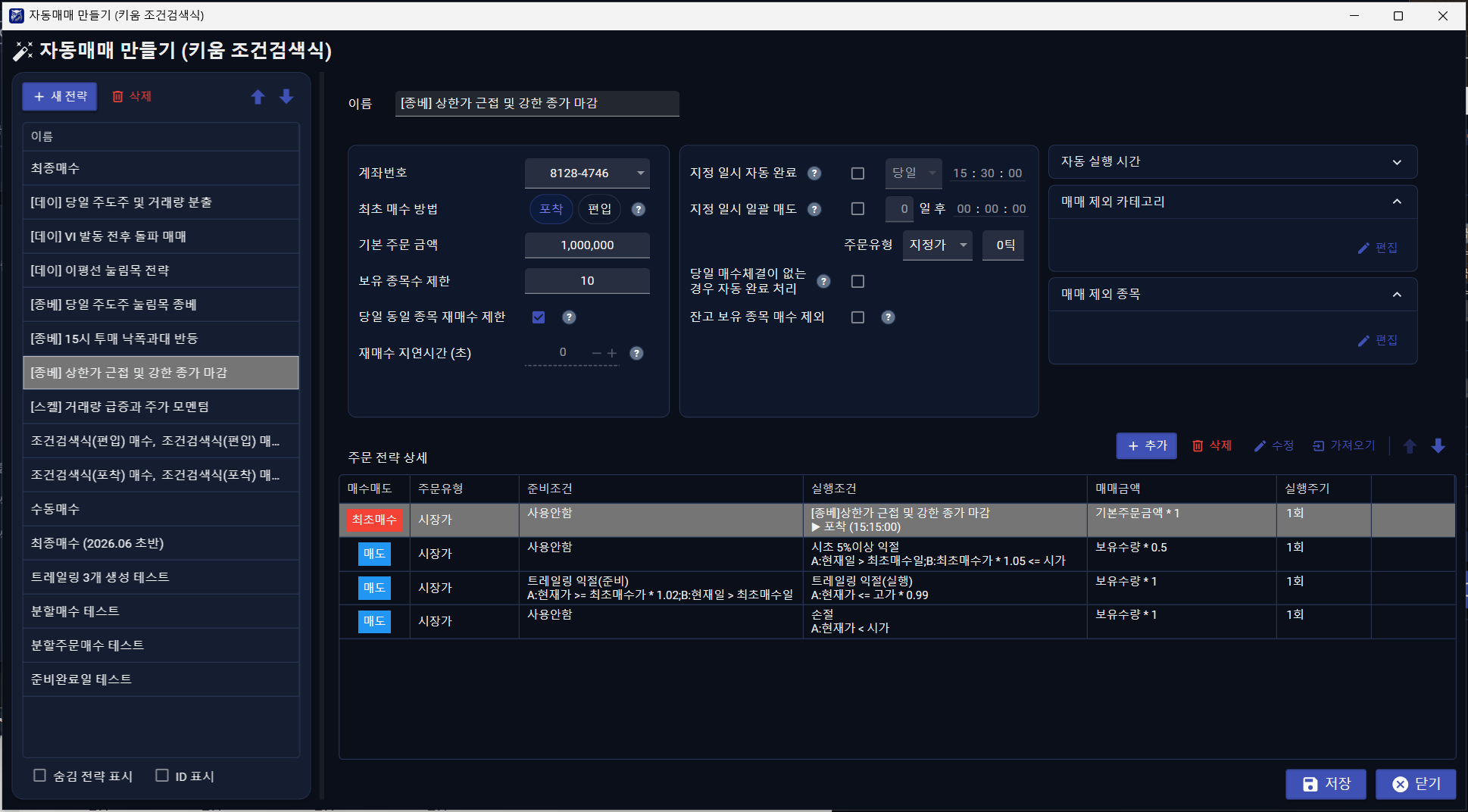Click the 새 전략 button

60,96
